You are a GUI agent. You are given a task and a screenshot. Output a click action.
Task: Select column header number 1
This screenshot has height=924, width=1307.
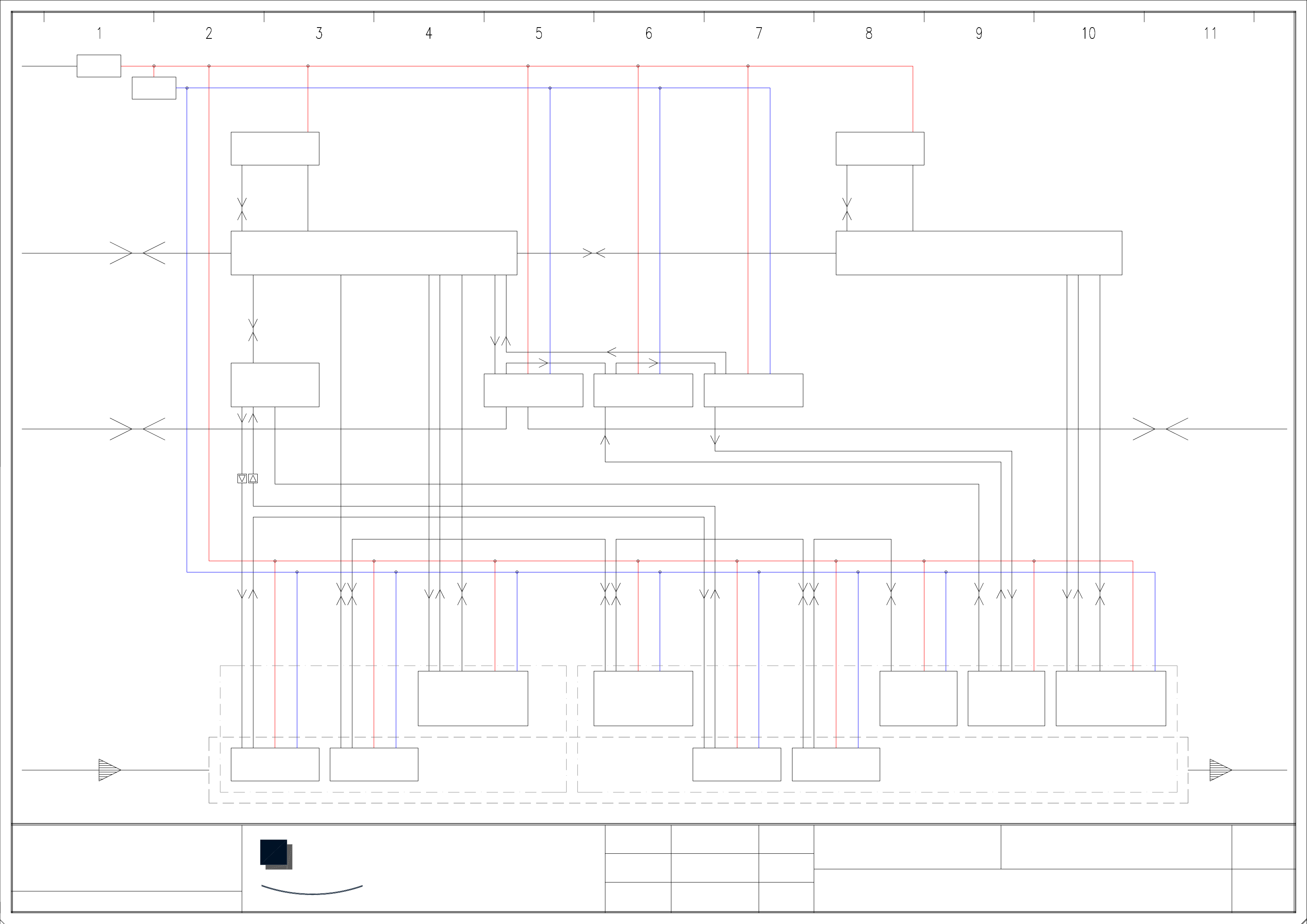coord(99,33)
